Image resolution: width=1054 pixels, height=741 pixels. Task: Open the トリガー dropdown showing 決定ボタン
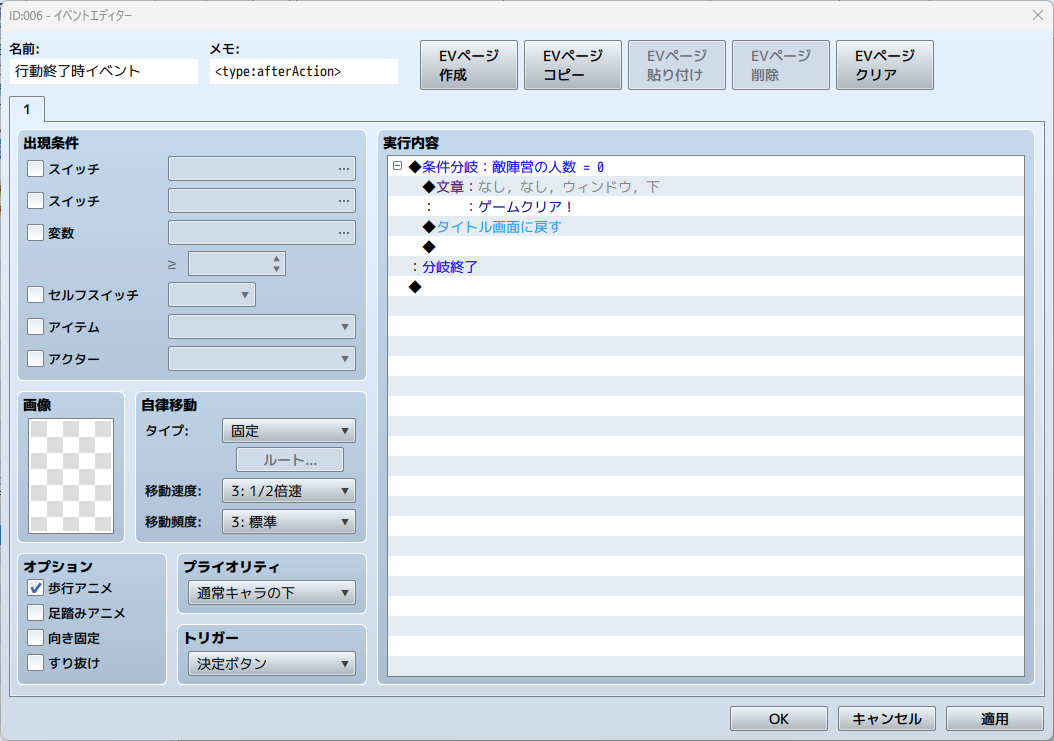[x=271, y=663]
